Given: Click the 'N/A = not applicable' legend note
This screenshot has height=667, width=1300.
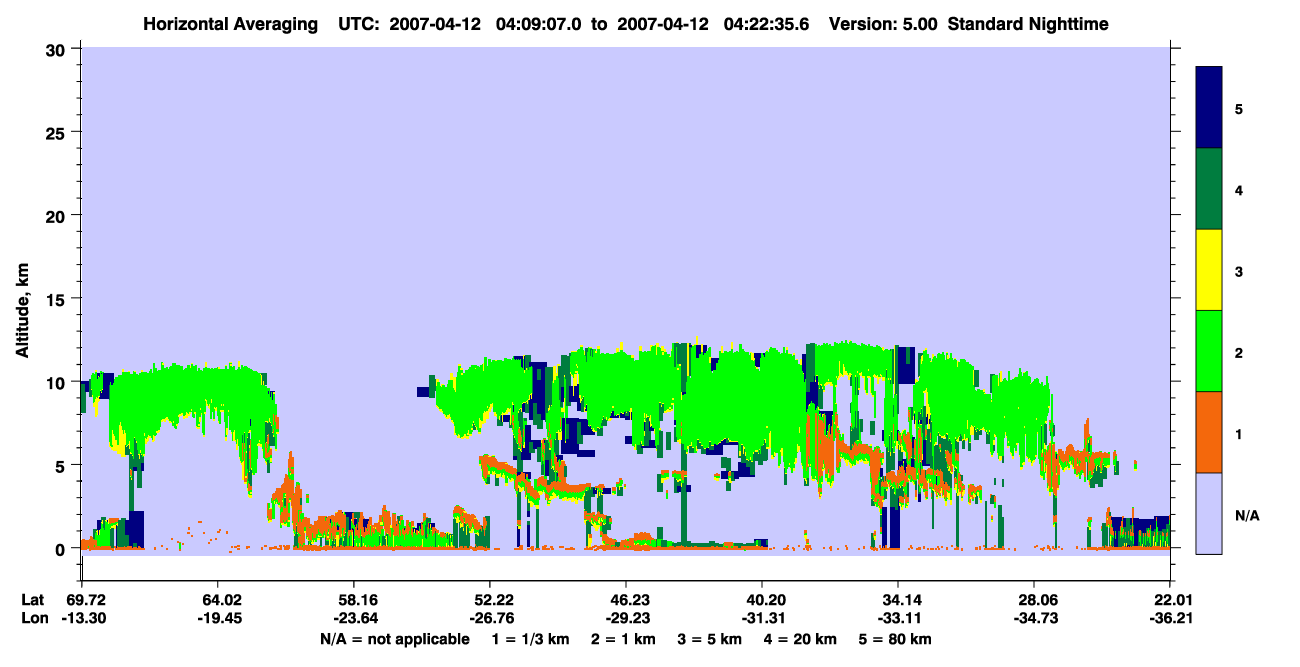Looking at the screenshot, I should click(x=395, y=639).
